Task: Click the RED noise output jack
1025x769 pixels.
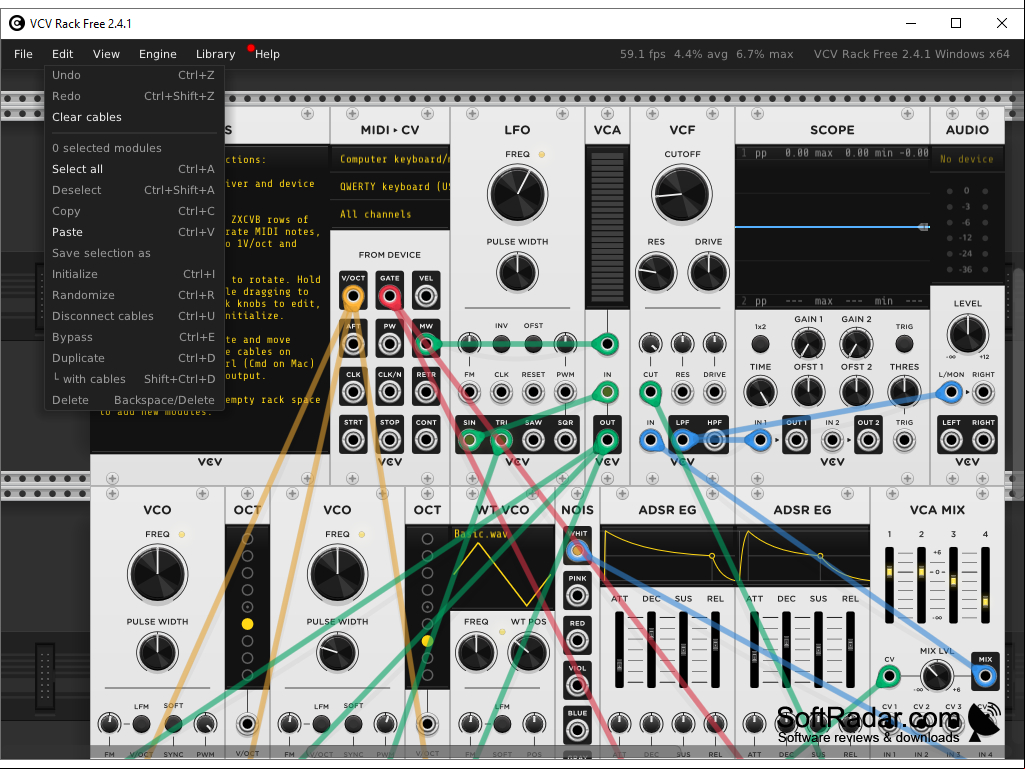Action: (x=577, y=641)
